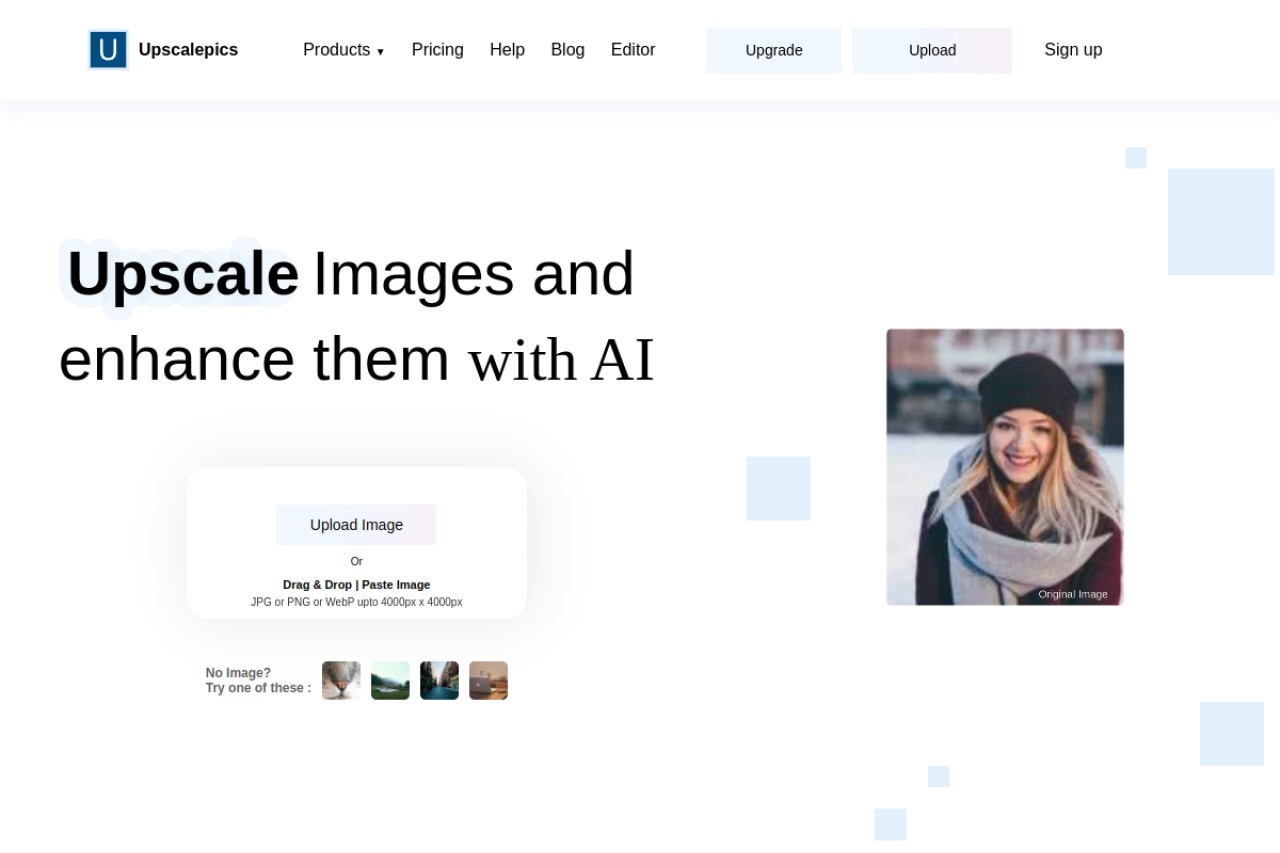
Task: Open the Help menu item
Action: 507,50
